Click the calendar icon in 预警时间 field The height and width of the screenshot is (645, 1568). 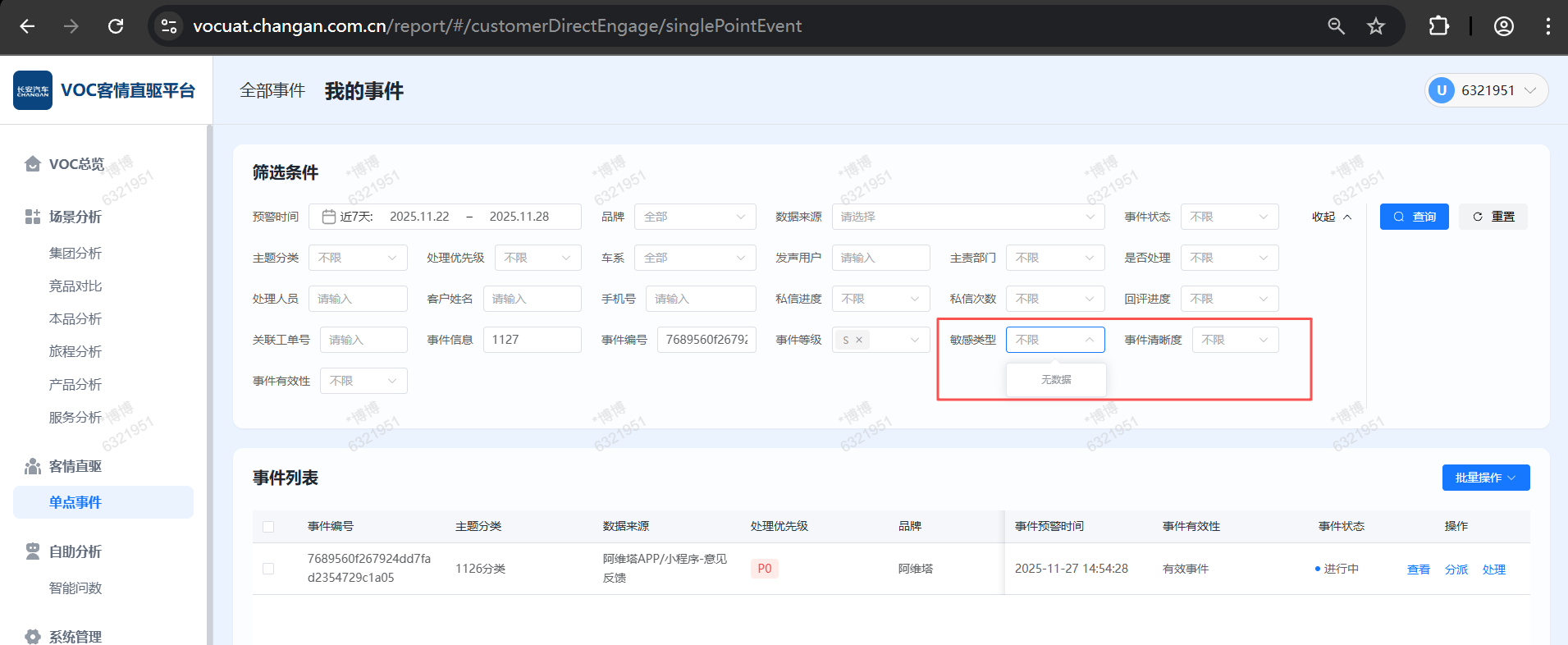[328, 217]
